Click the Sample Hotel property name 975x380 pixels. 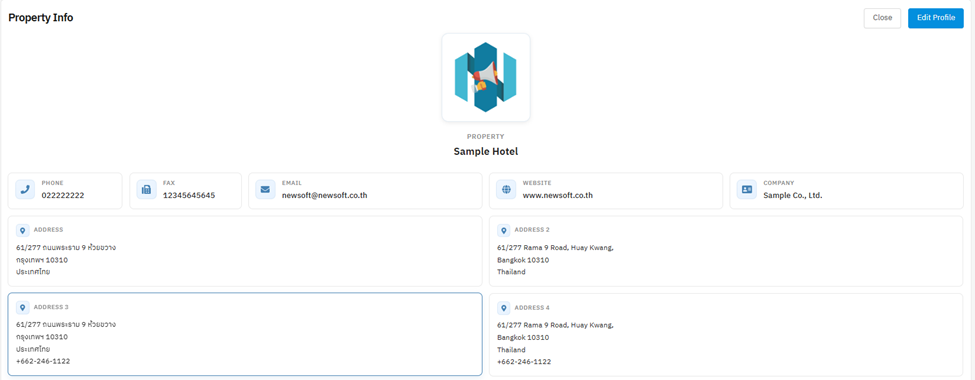(486, 151)
